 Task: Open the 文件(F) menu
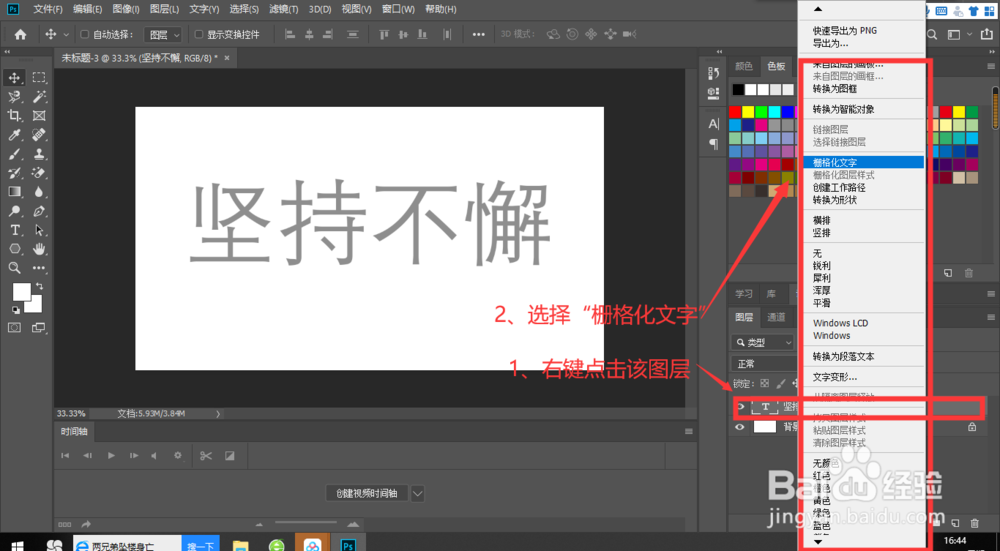click(48, 10)
